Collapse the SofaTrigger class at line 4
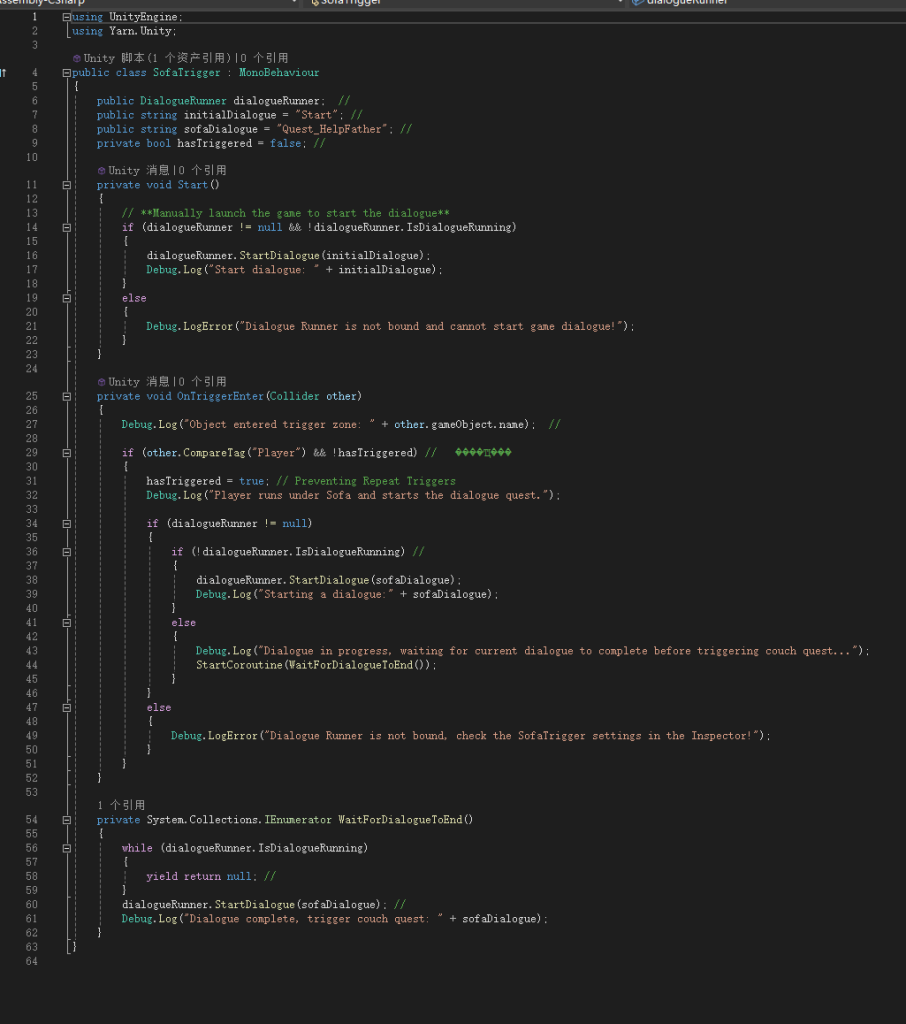 pos(67,72)
